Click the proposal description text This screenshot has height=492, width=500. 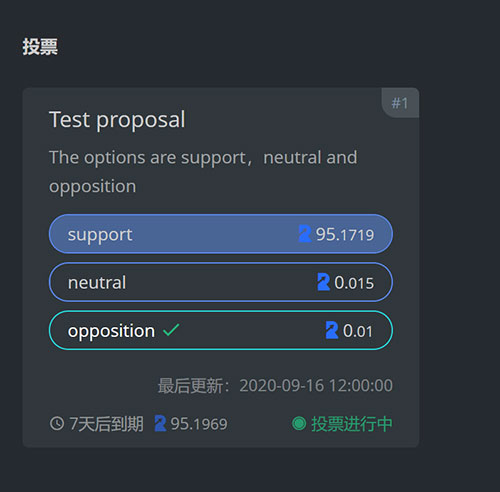203,172
